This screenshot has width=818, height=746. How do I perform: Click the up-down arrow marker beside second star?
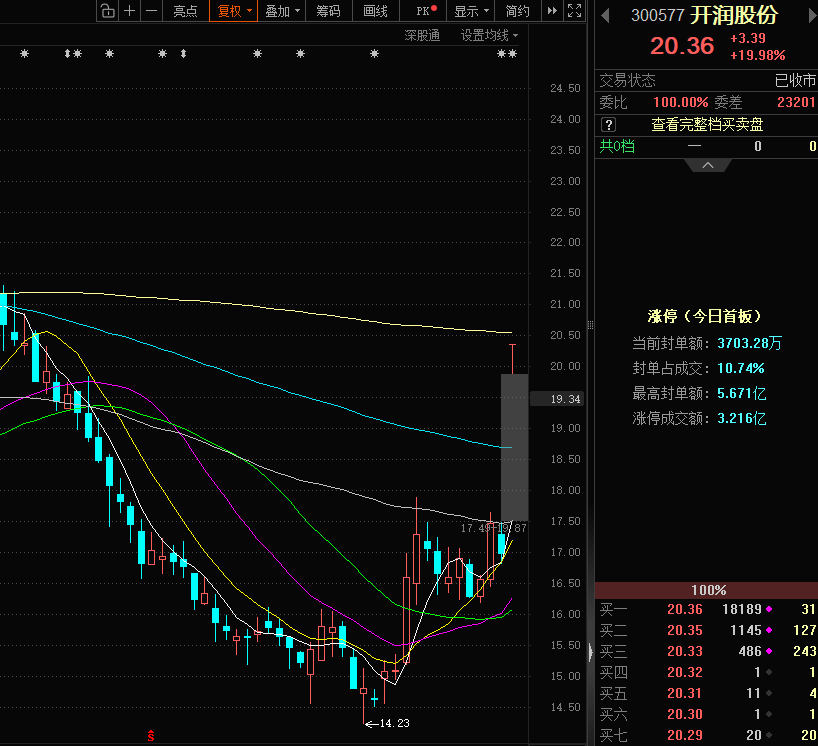click(67, 53)
